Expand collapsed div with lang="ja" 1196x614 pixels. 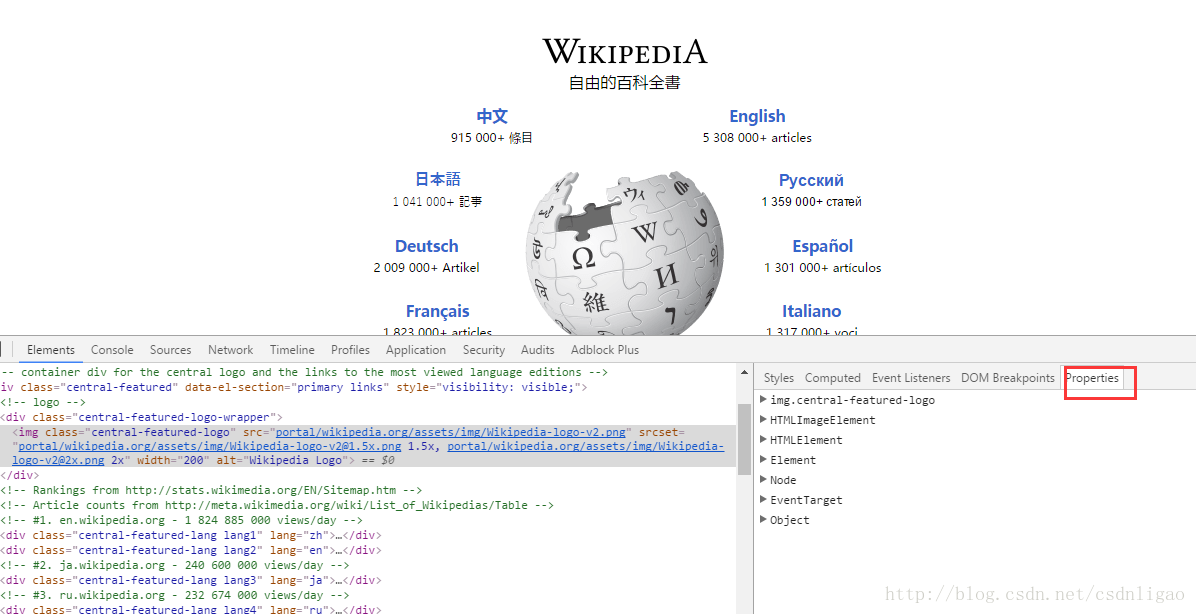(191, 580)
